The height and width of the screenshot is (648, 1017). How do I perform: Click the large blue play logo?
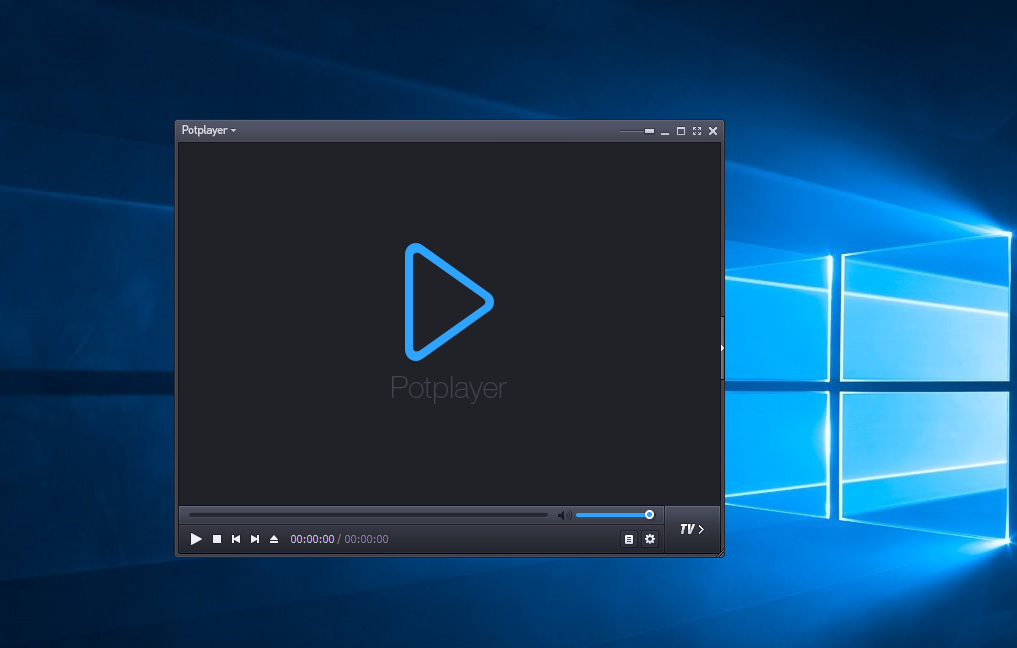point(449,302)
